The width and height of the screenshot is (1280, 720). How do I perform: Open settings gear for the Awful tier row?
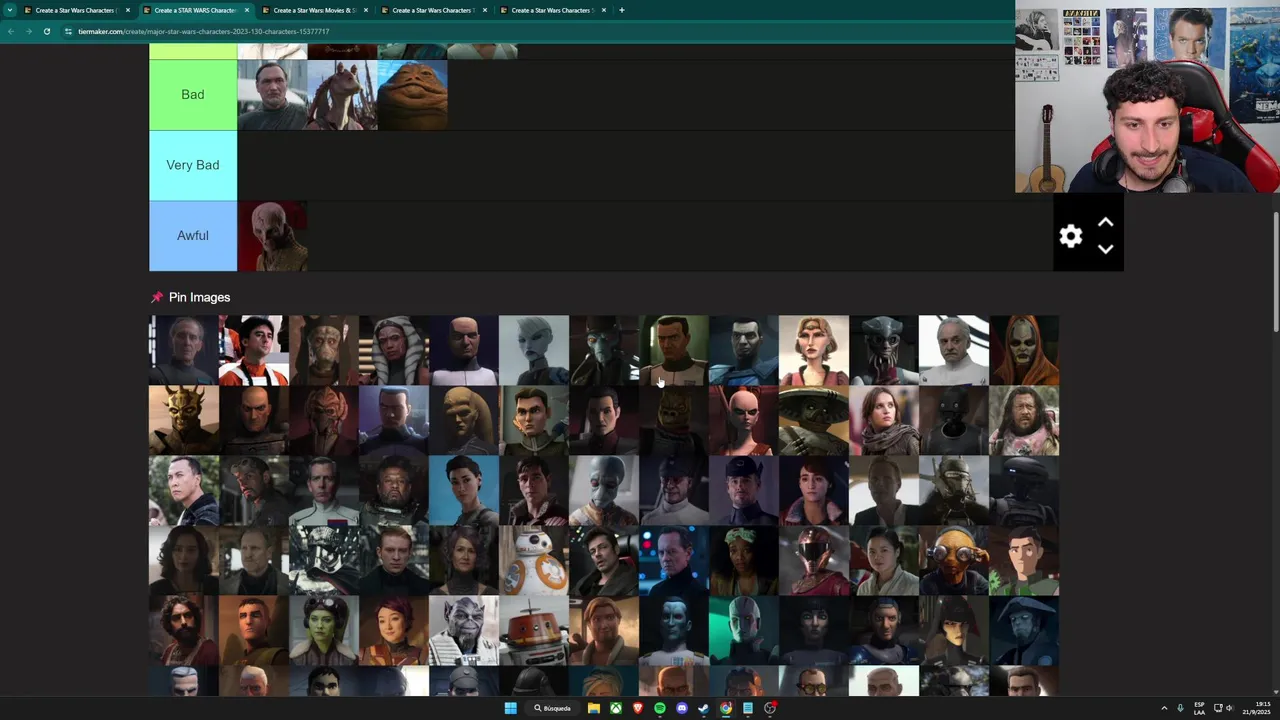click(x=1071, y=236)
